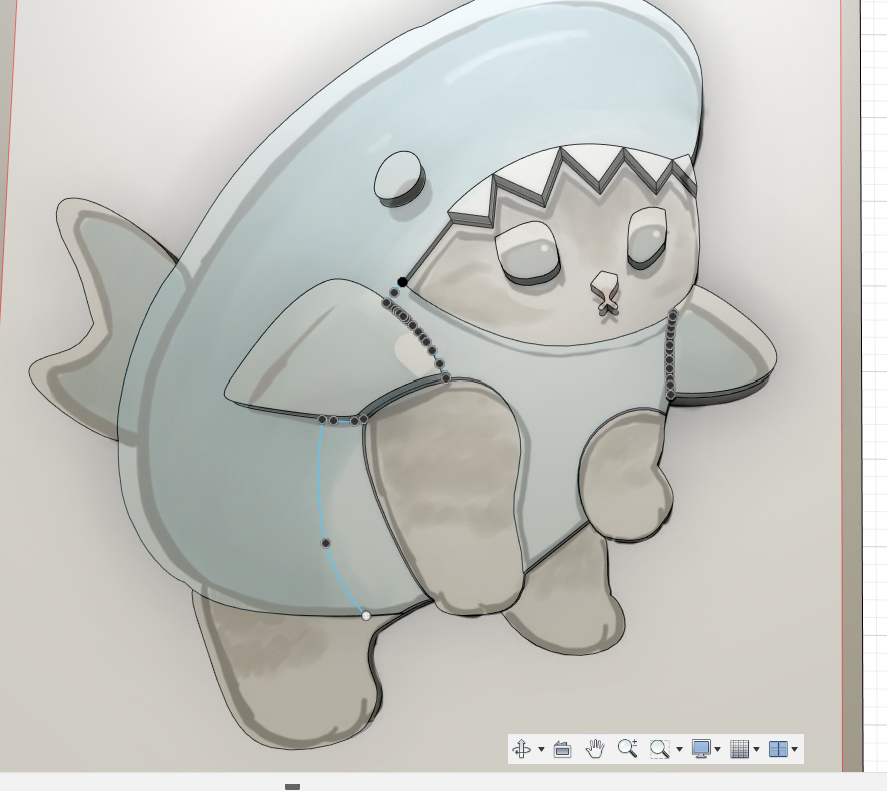This screenshot has height=791, width=887.
Task: Select the spline handle point on blue curve midsection
Action: pos(326,543)
